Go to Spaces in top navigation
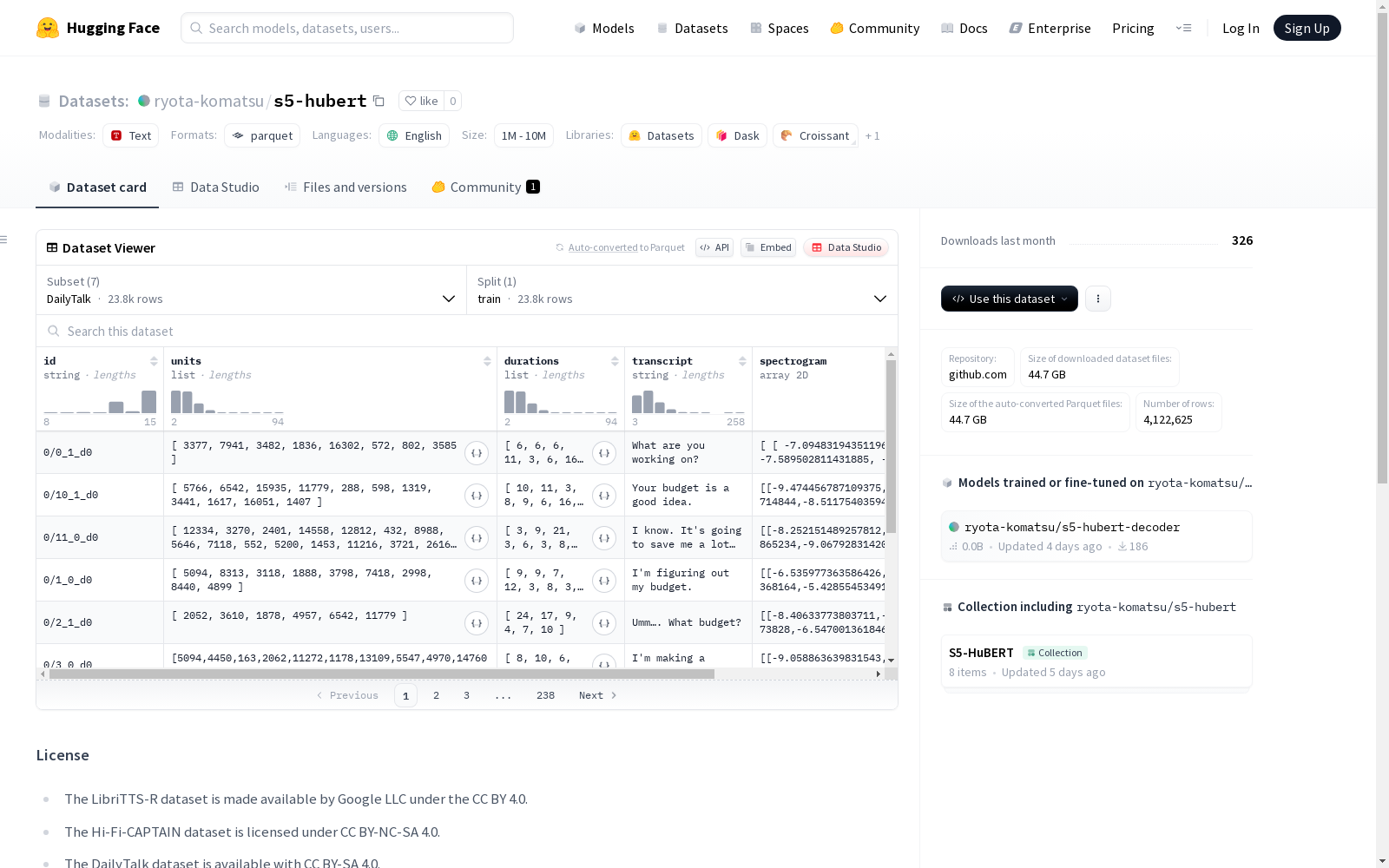Viewport: 1389px width, 868px height. 780,28
